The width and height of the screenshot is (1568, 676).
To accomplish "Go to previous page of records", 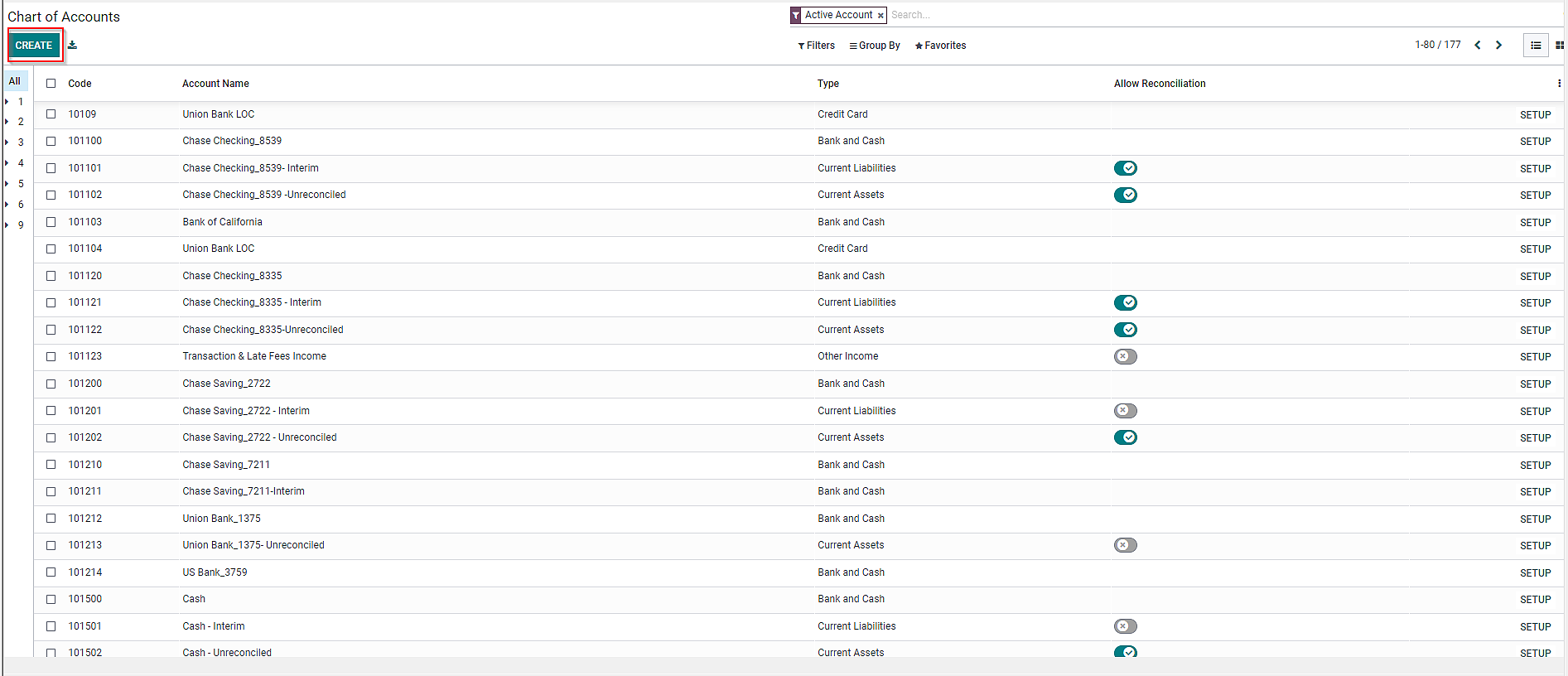I will click(1477, 46).
